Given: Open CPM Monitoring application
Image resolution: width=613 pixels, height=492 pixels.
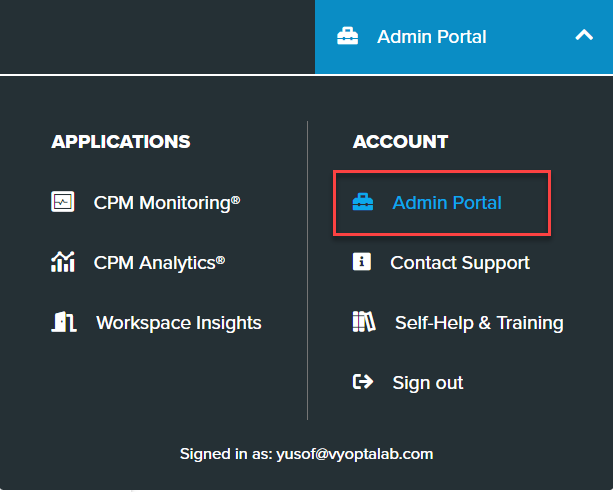Looking at the screenshot, I should coord(167,203).
